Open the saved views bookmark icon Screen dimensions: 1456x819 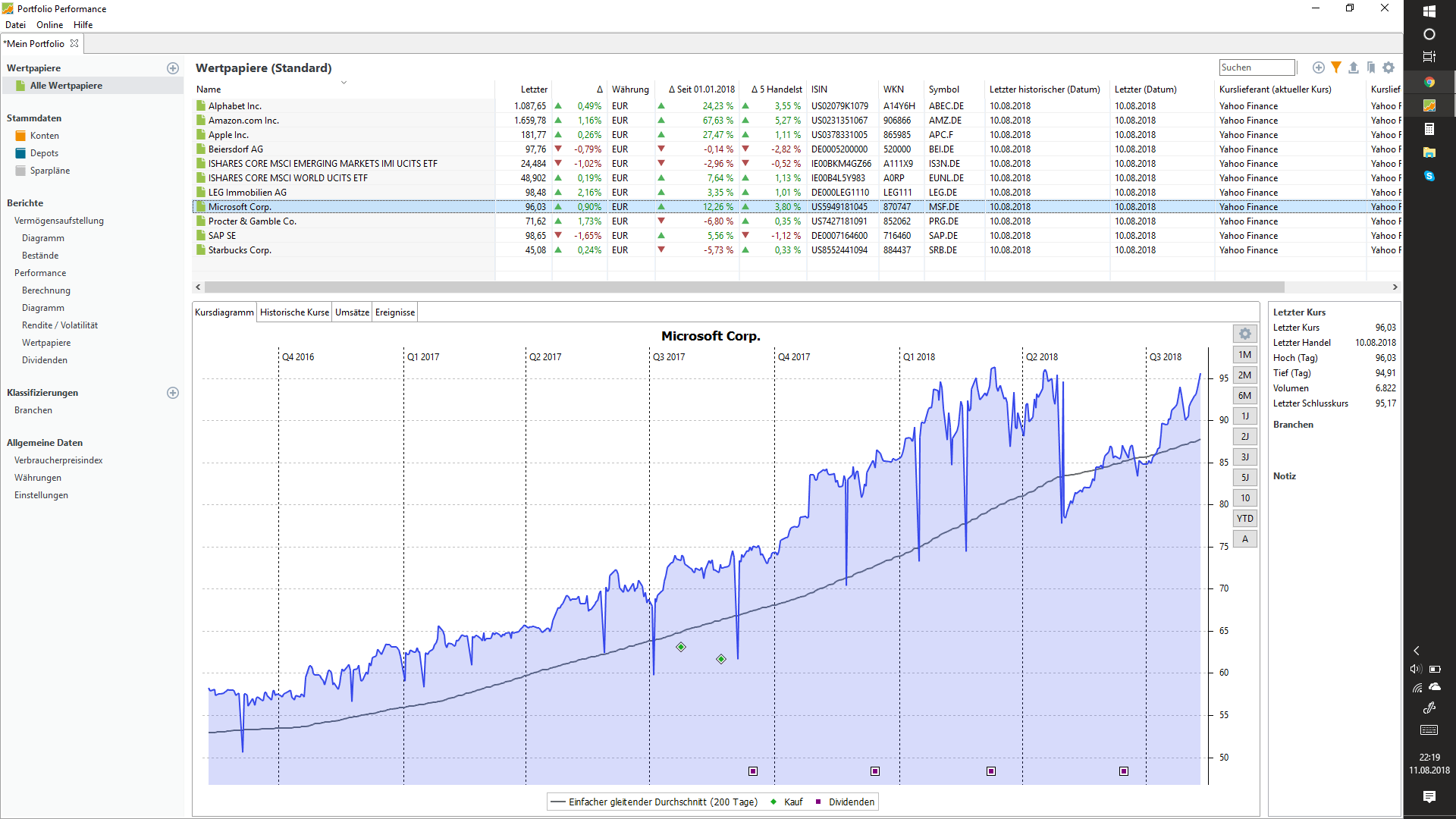click(x=1371, y=67)
